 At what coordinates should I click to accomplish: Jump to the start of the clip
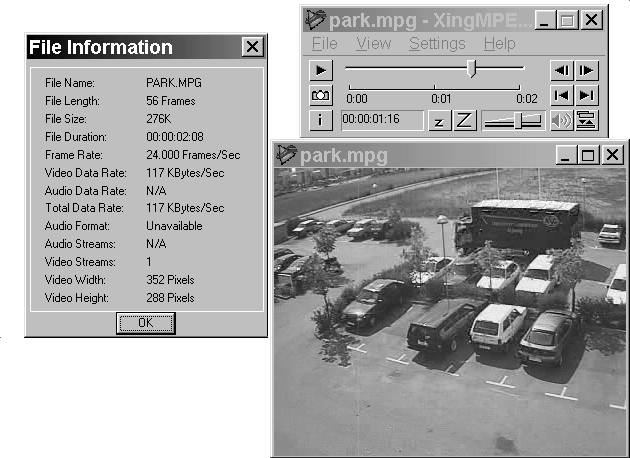(562, 95)
